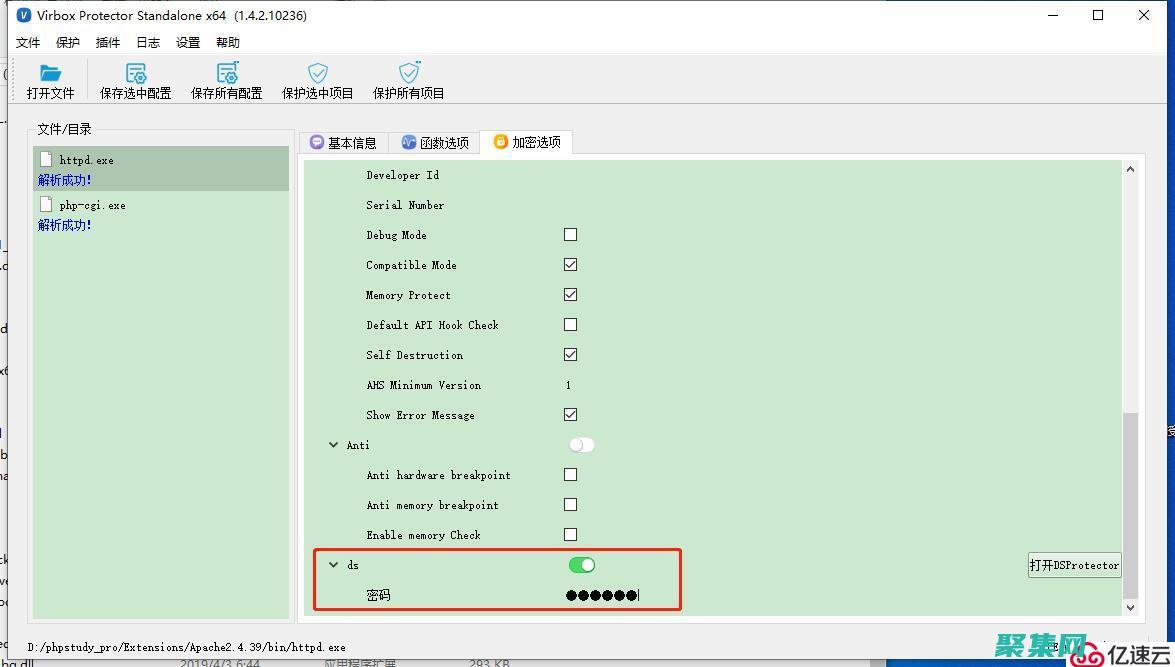Click the 打开文件 folder icon
The height and width of the screenshot is (667, 1175).
50,73
